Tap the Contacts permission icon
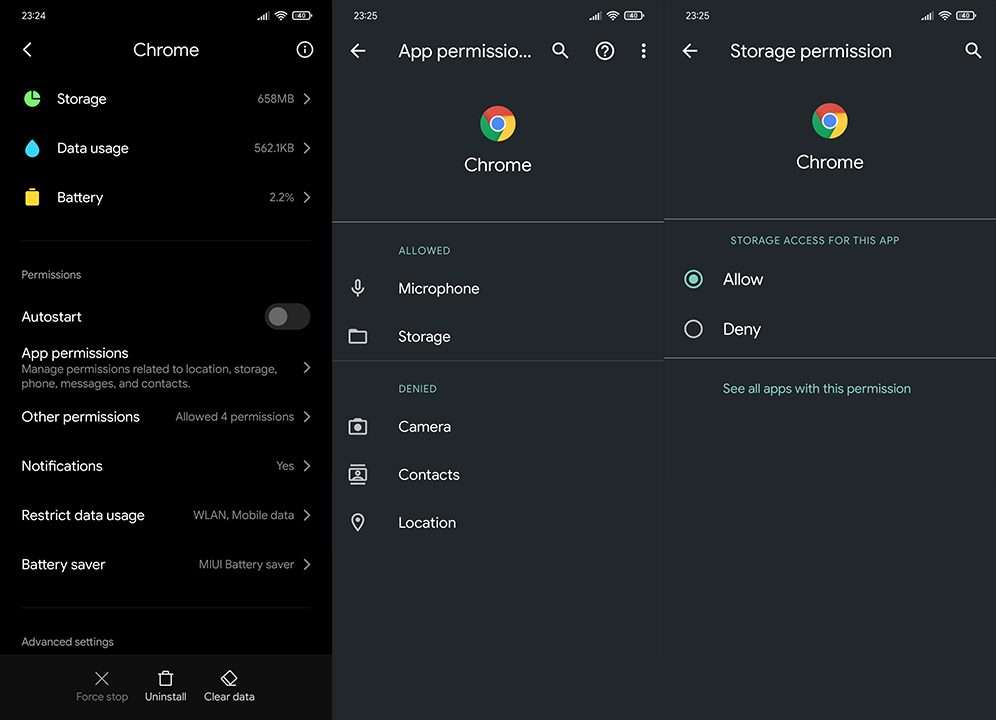The image size is (996, 720). (x=358, y=475)
